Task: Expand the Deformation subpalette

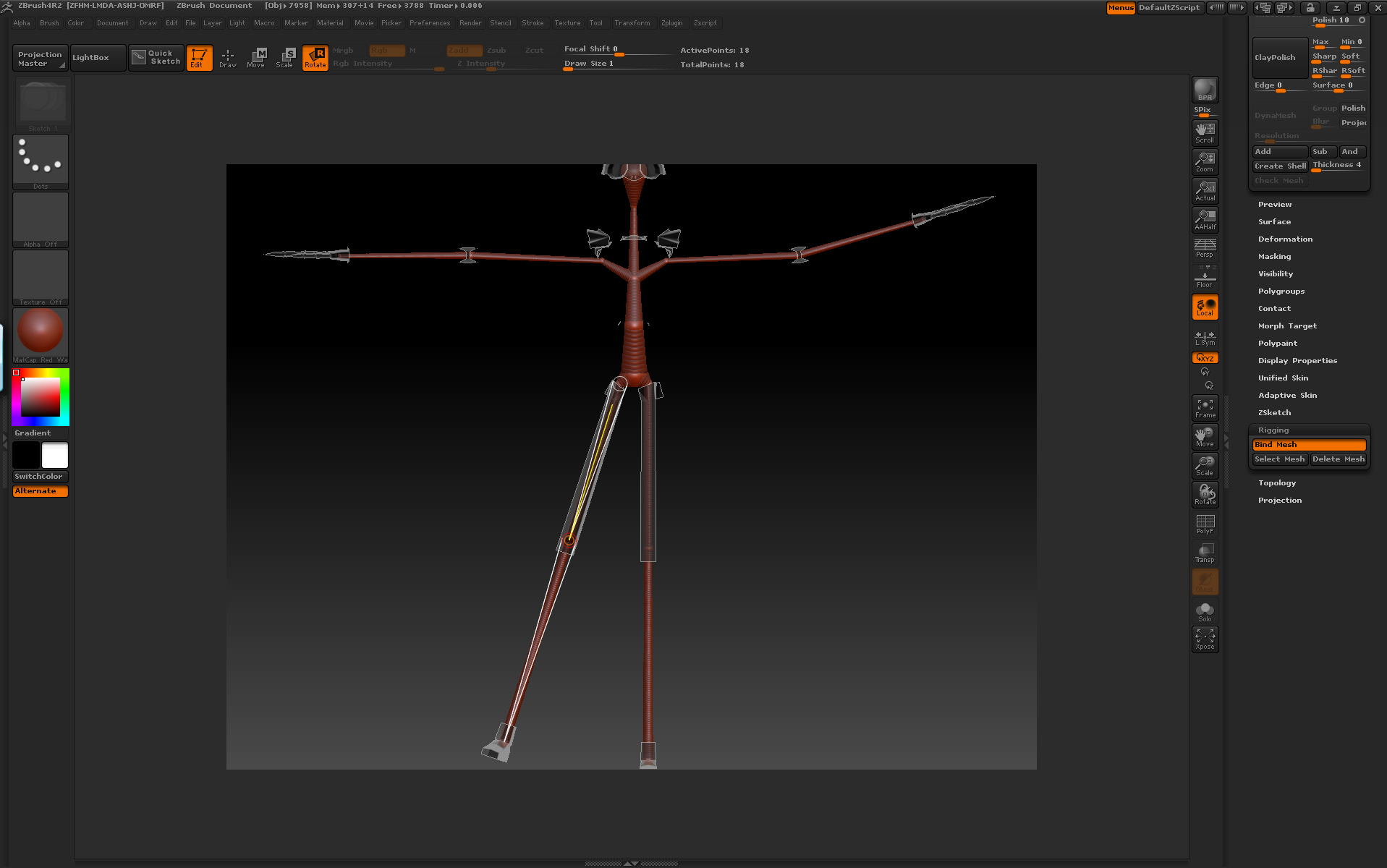Action: [1285, 239]
